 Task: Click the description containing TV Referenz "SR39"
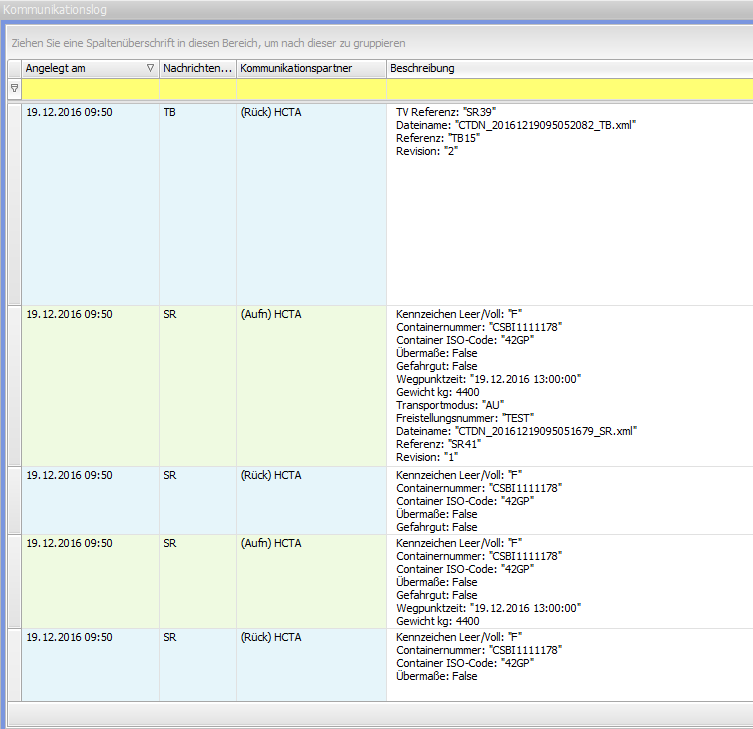[x=446, y=112]
